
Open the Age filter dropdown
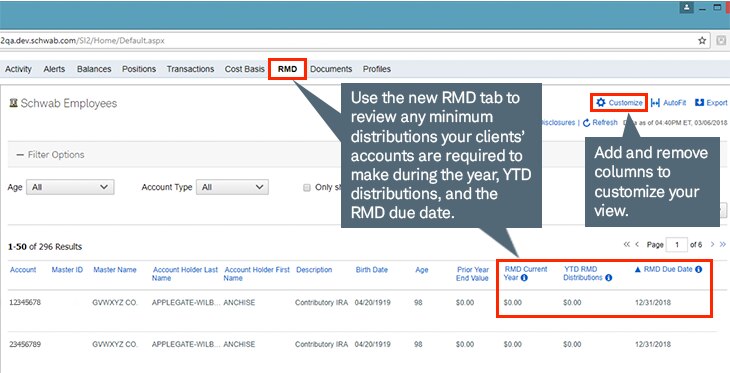point(70,187)
